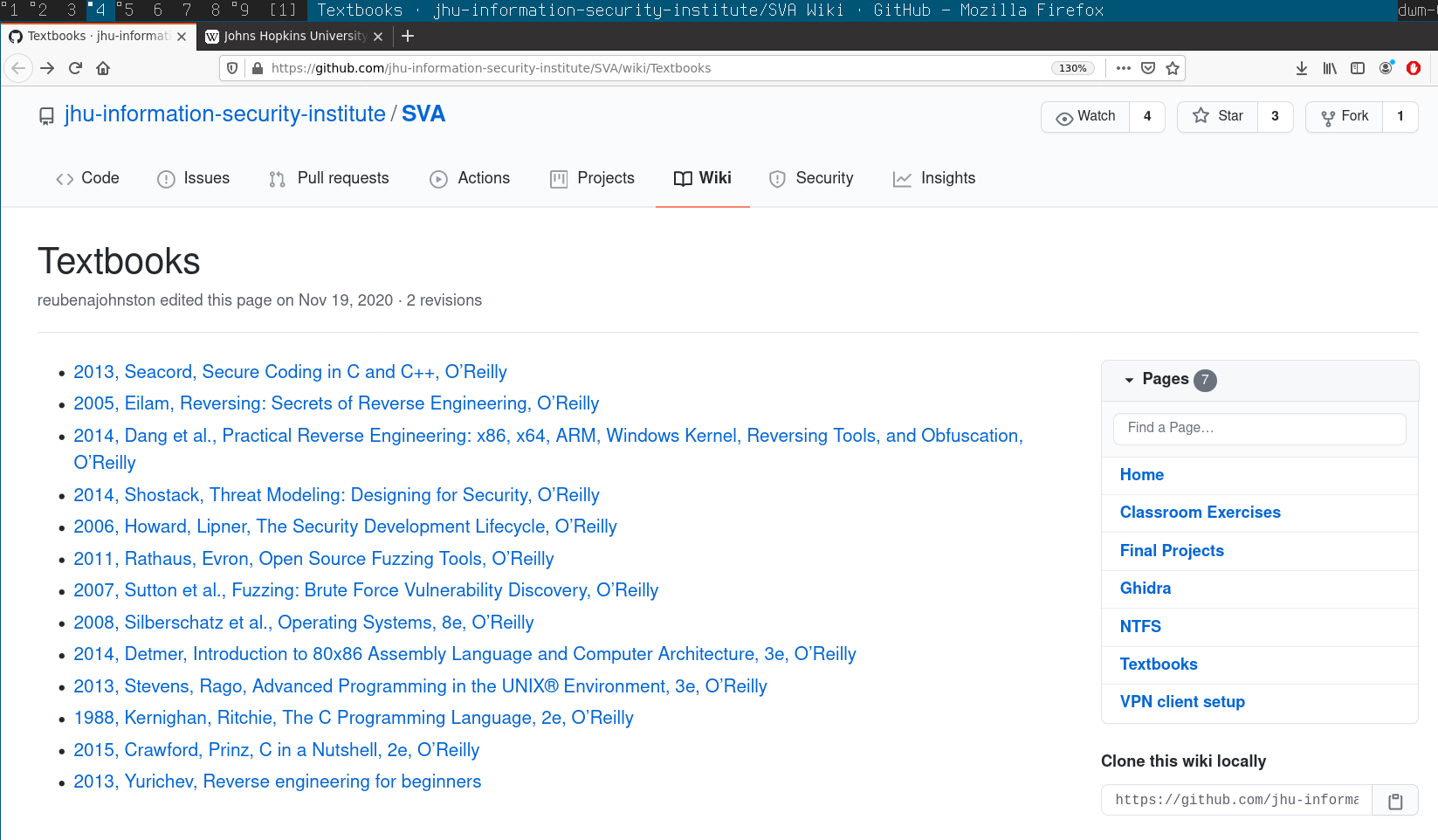
Task: Toggle the sidebar view icon
Action: coord(1358,68)
